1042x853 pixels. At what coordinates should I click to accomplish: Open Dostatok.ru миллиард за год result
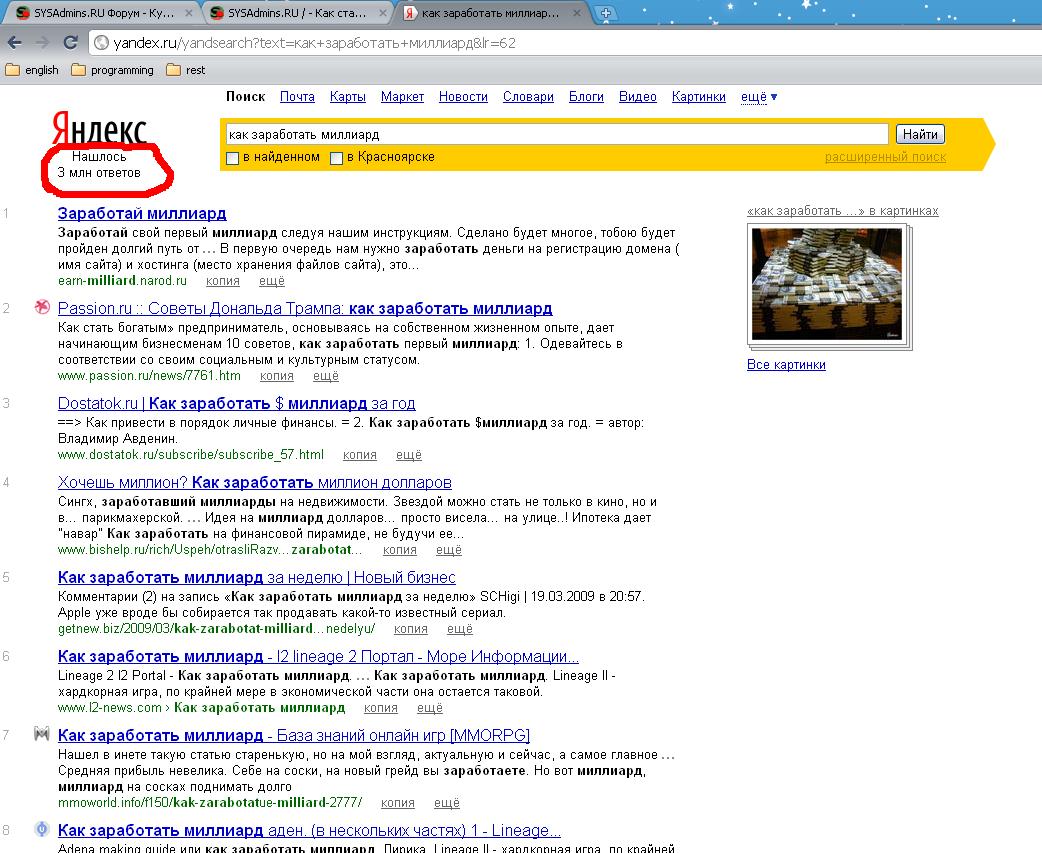click(x=237, y=403)
